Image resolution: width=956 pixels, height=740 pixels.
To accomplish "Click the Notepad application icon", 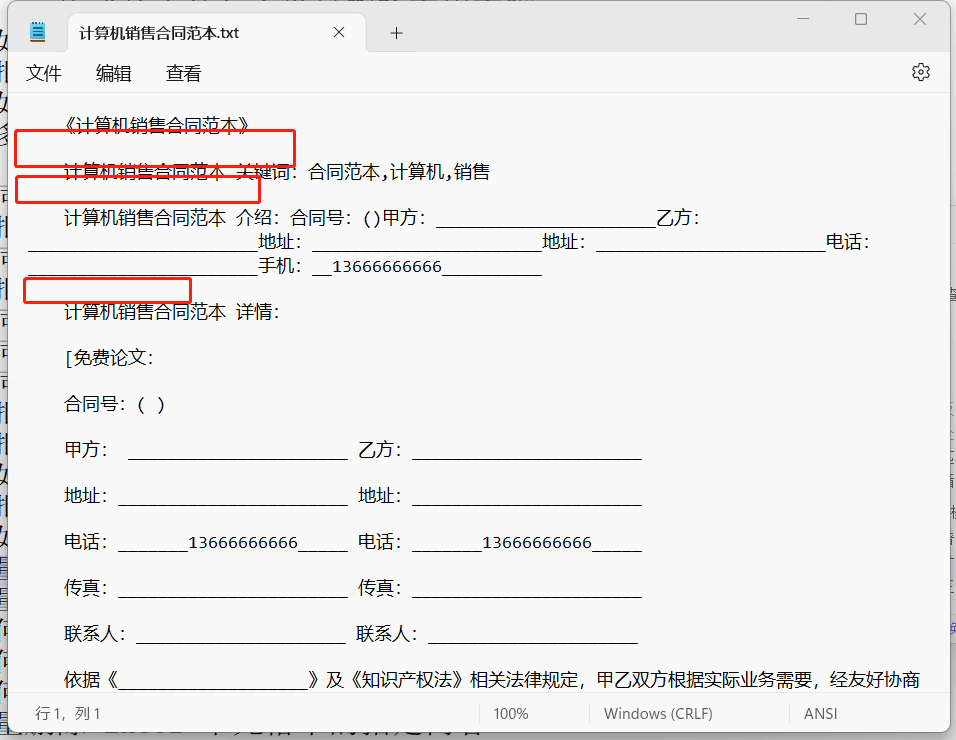I will [x=37, y=30].
